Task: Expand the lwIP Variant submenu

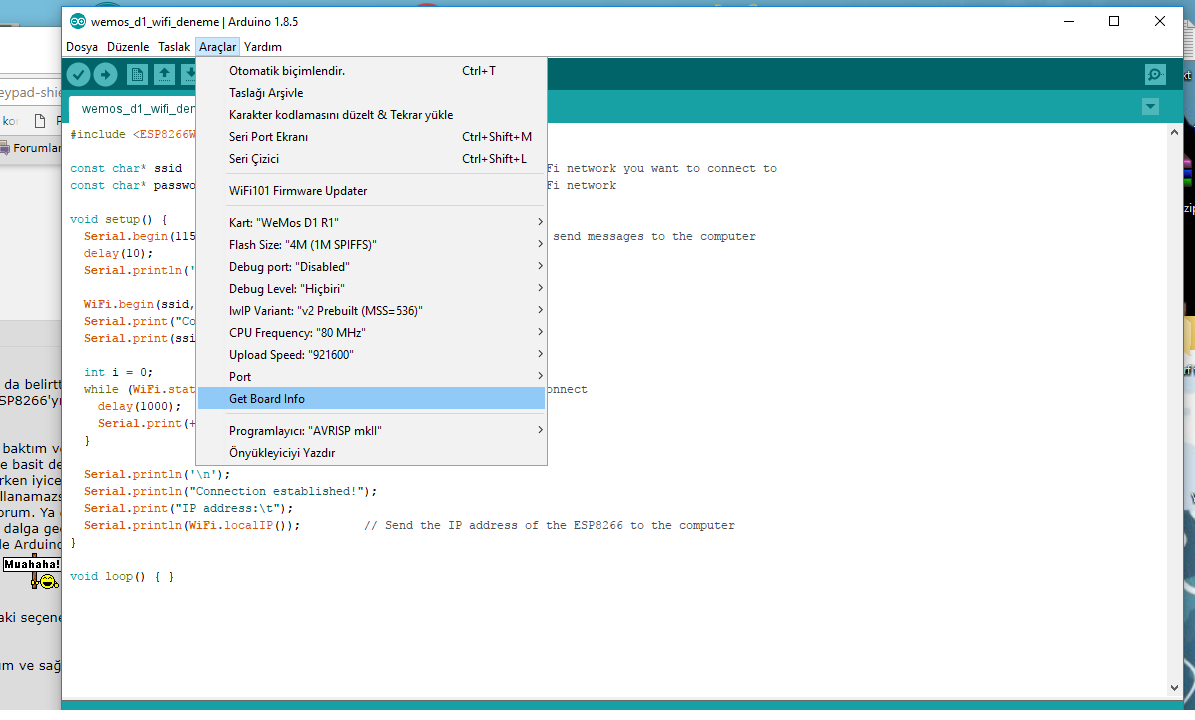Action: 371,311
